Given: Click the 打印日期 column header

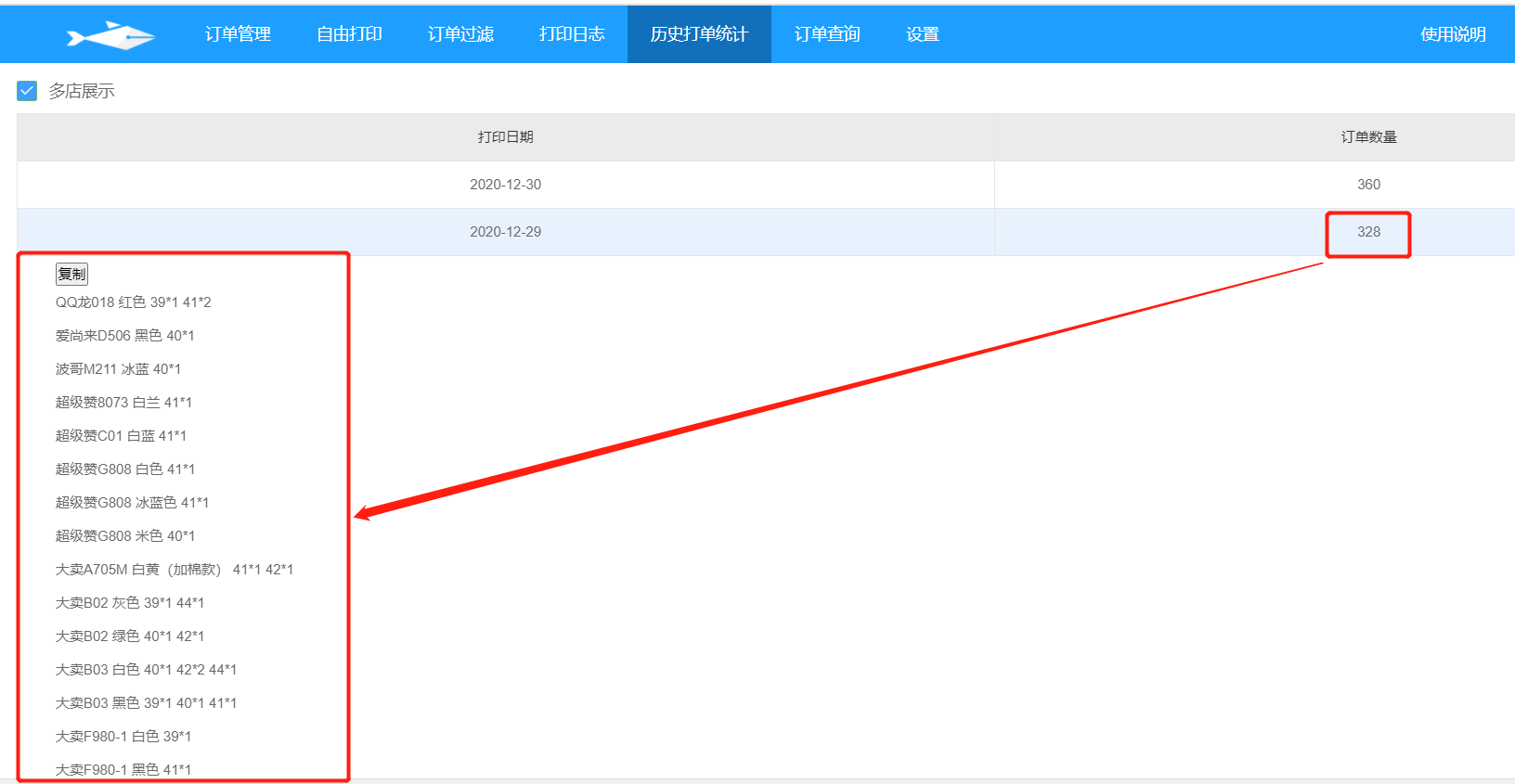Looking at the screenshot, I should click(x=505, y=137).
